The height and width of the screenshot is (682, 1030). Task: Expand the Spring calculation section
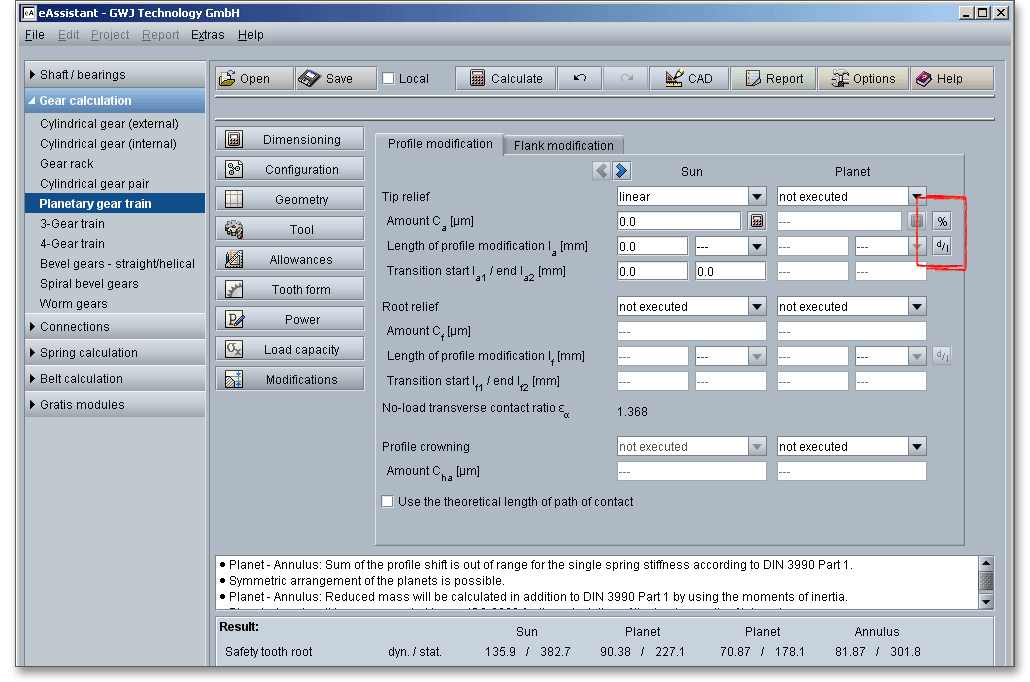click(88, 353)
